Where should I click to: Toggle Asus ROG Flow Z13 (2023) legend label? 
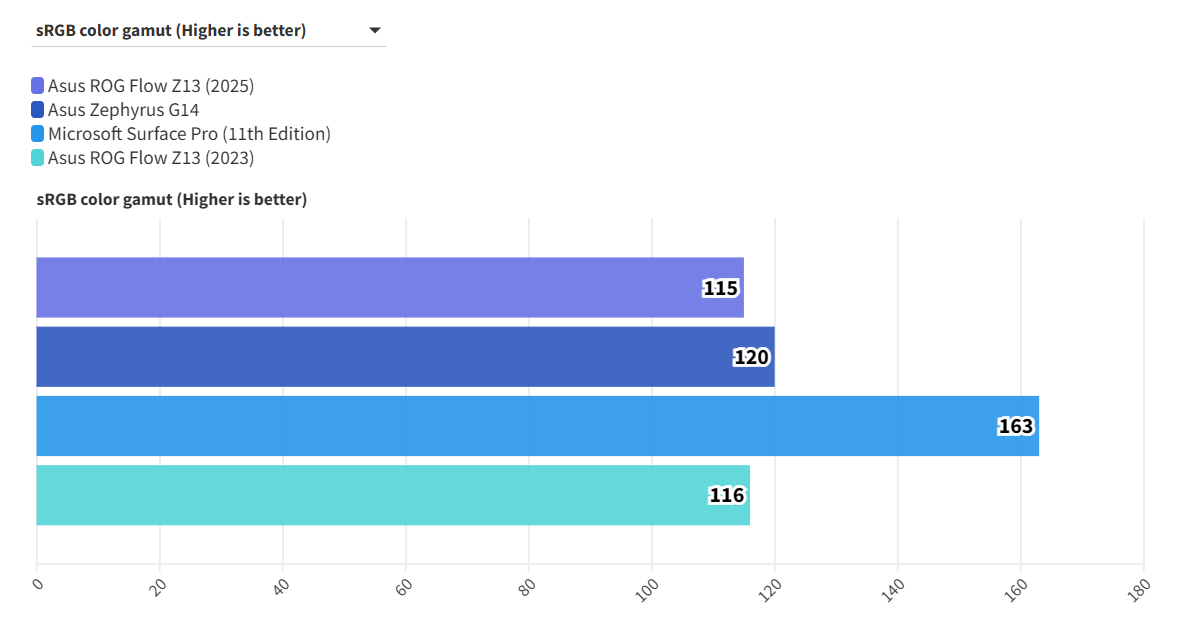[x=151, y=158]
